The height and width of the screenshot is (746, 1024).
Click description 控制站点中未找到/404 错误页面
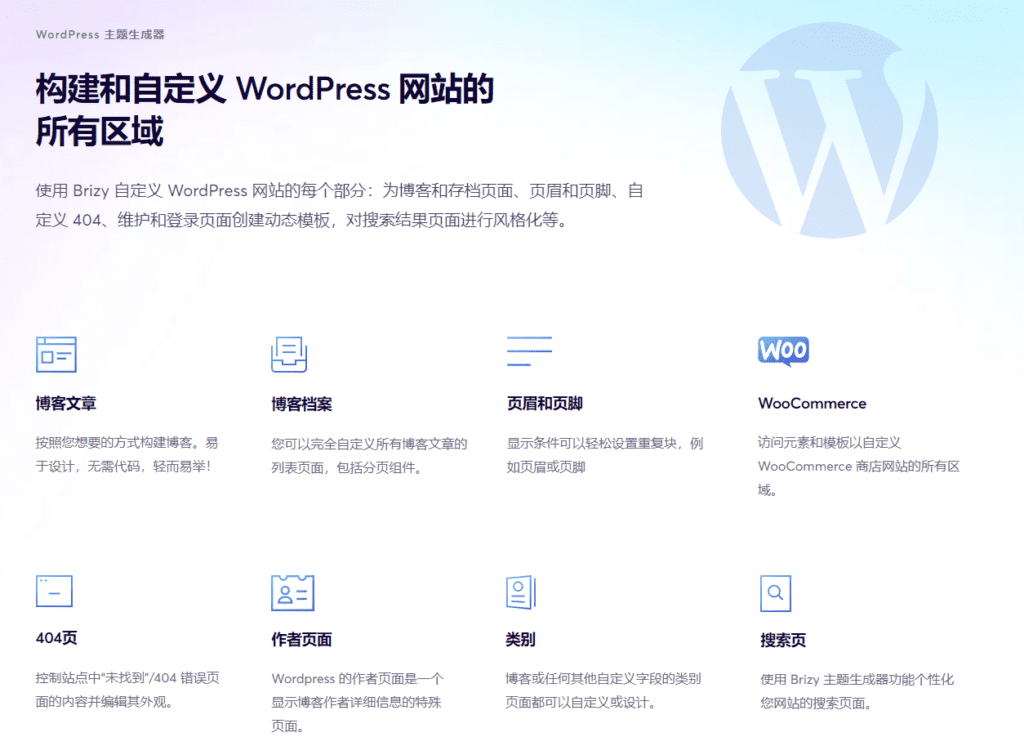[x=127, y=690]
